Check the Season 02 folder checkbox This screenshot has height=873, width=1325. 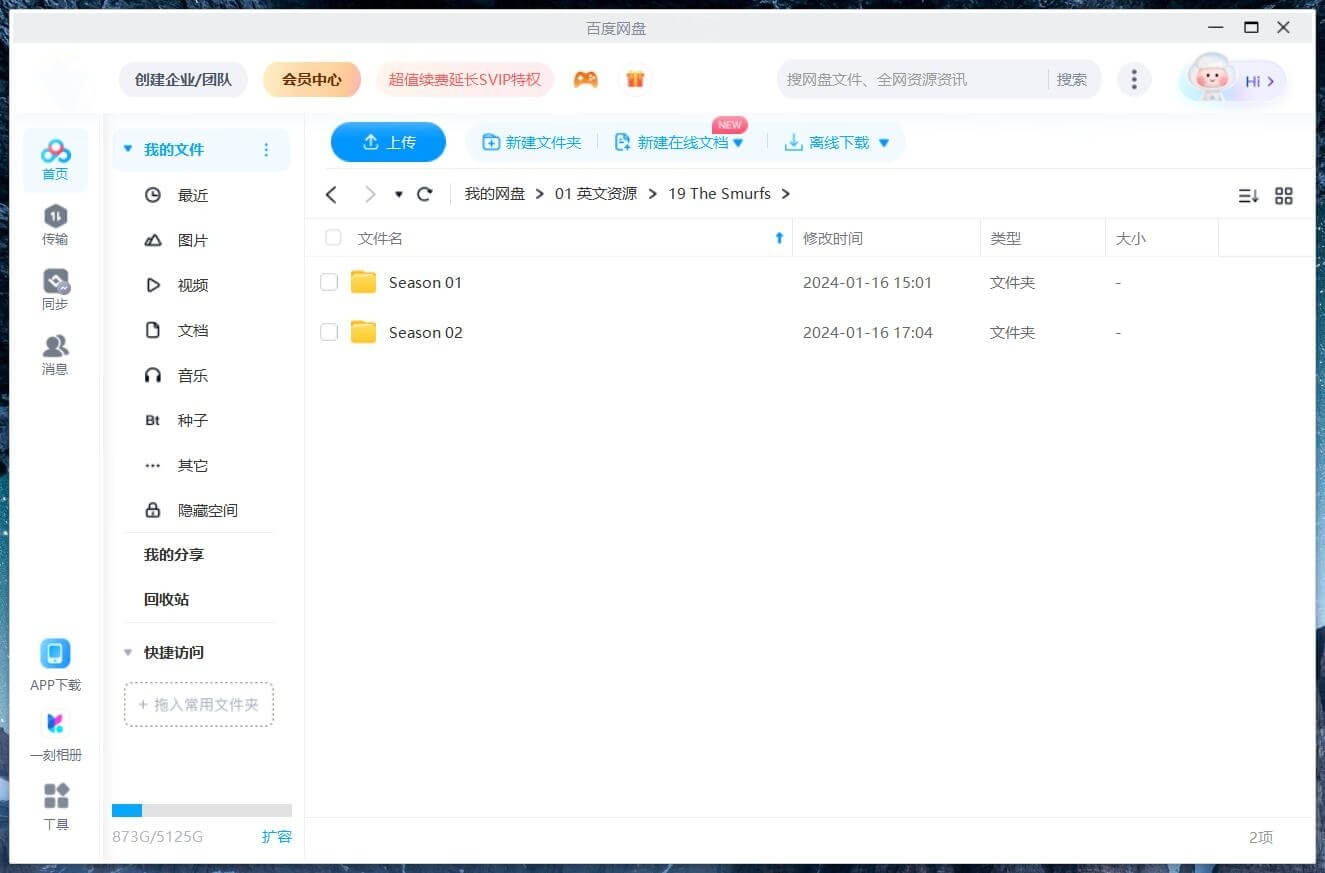coord(329,332)
